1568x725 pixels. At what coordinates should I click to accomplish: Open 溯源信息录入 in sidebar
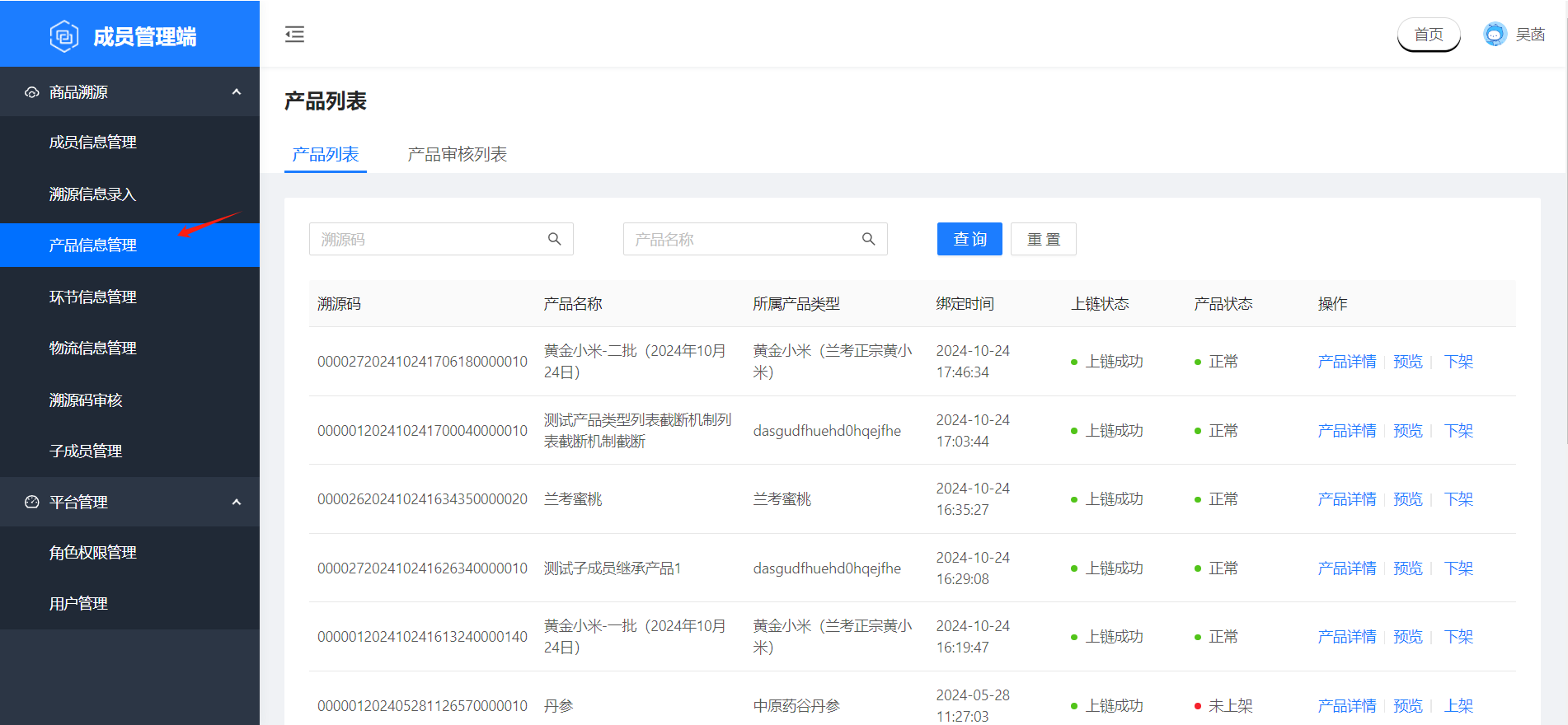[92, 194]
